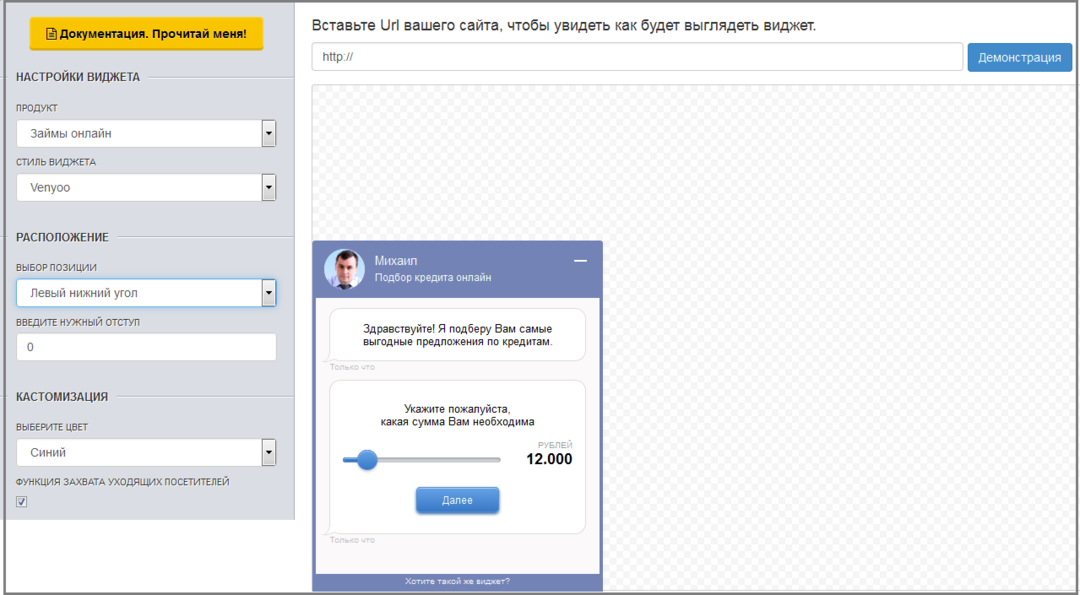
Task: Focus the http:// site URL input field
Action: (x=636, y=57)
